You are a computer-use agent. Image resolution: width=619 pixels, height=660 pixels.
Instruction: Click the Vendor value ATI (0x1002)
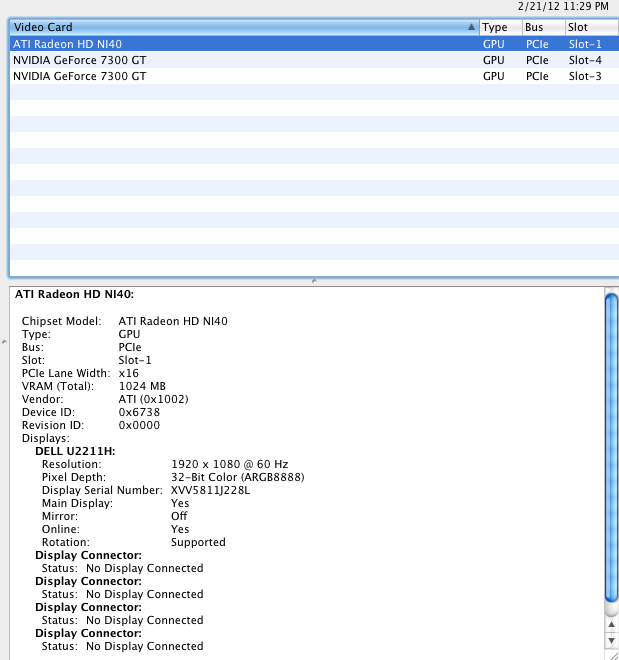click(x=153, y=399)
